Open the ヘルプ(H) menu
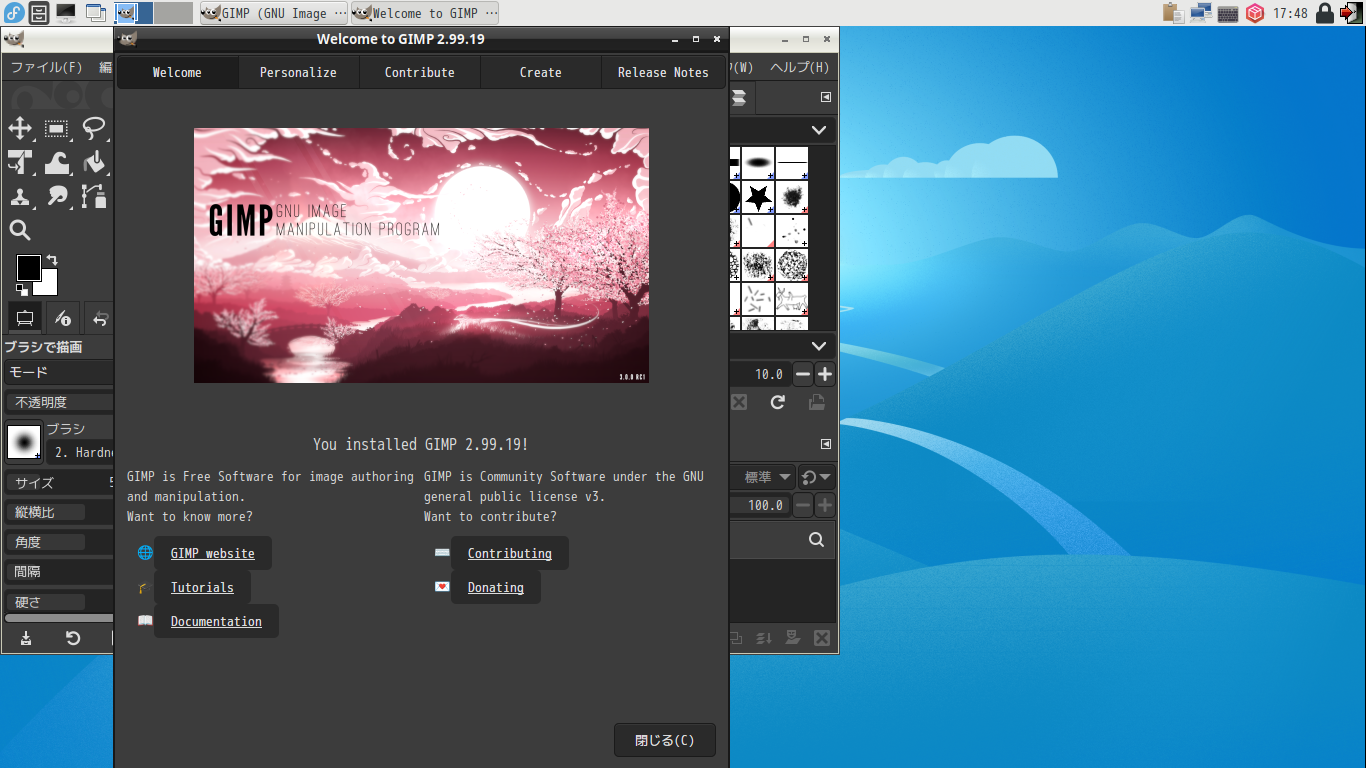1366x768 pixels. tap(799, 68)
